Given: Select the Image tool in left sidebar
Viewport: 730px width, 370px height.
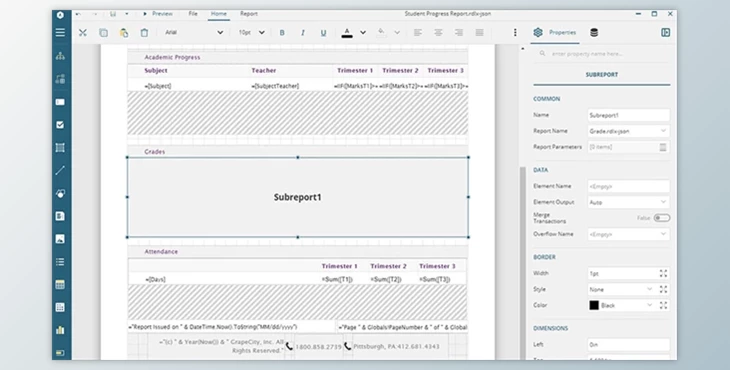Looking at the screenshot, I should (60, 239).
